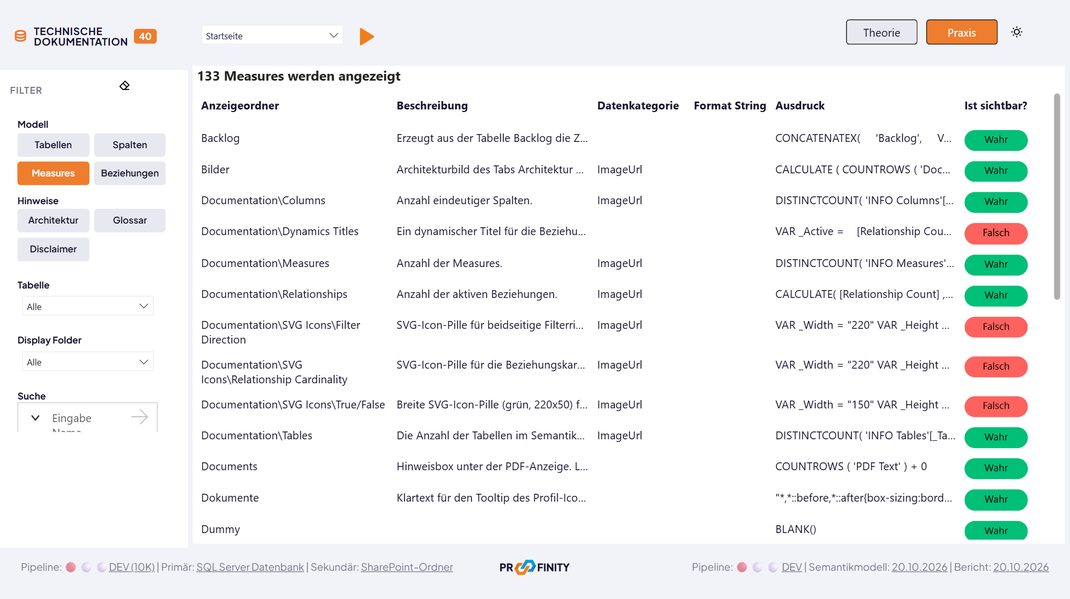Click the Dummy folder cell

220,529
